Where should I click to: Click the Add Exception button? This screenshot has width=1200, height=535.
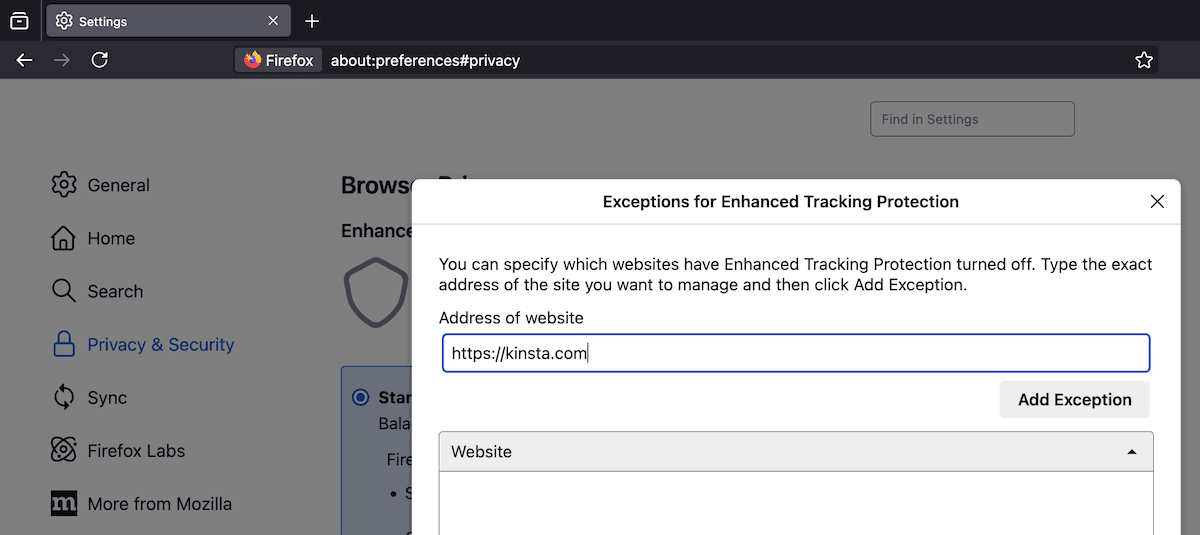tap(1075, 399)
